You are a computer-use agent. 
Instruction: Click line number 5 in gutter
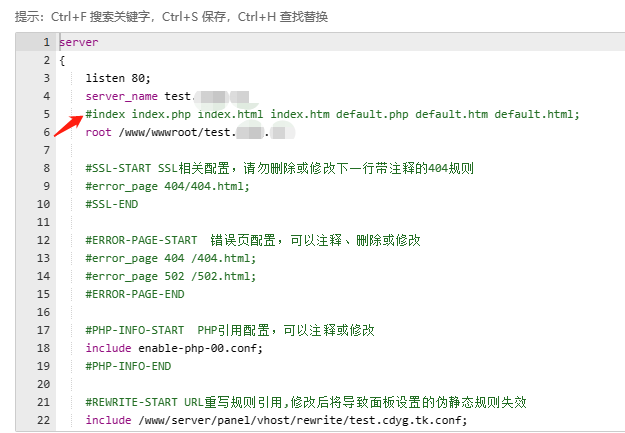click(x=47, y=114)
